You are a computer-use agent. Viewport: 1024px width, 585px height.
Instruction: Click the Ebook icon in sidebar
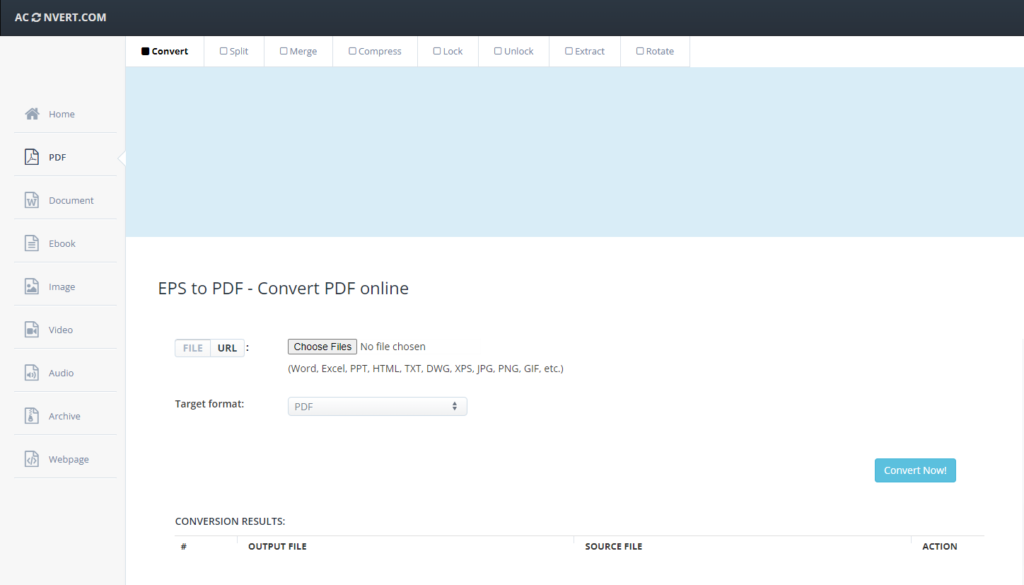pos(32,243)
